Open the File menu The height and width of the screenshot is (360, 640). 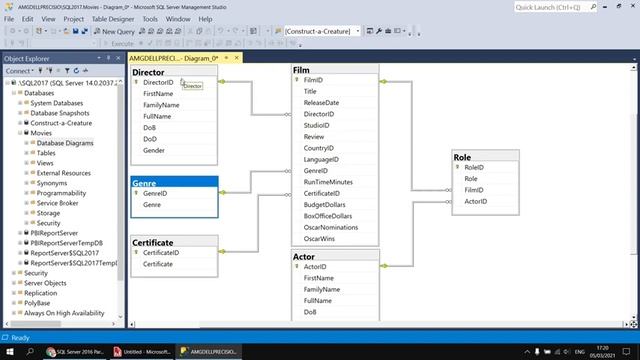[x=9, y=19]
